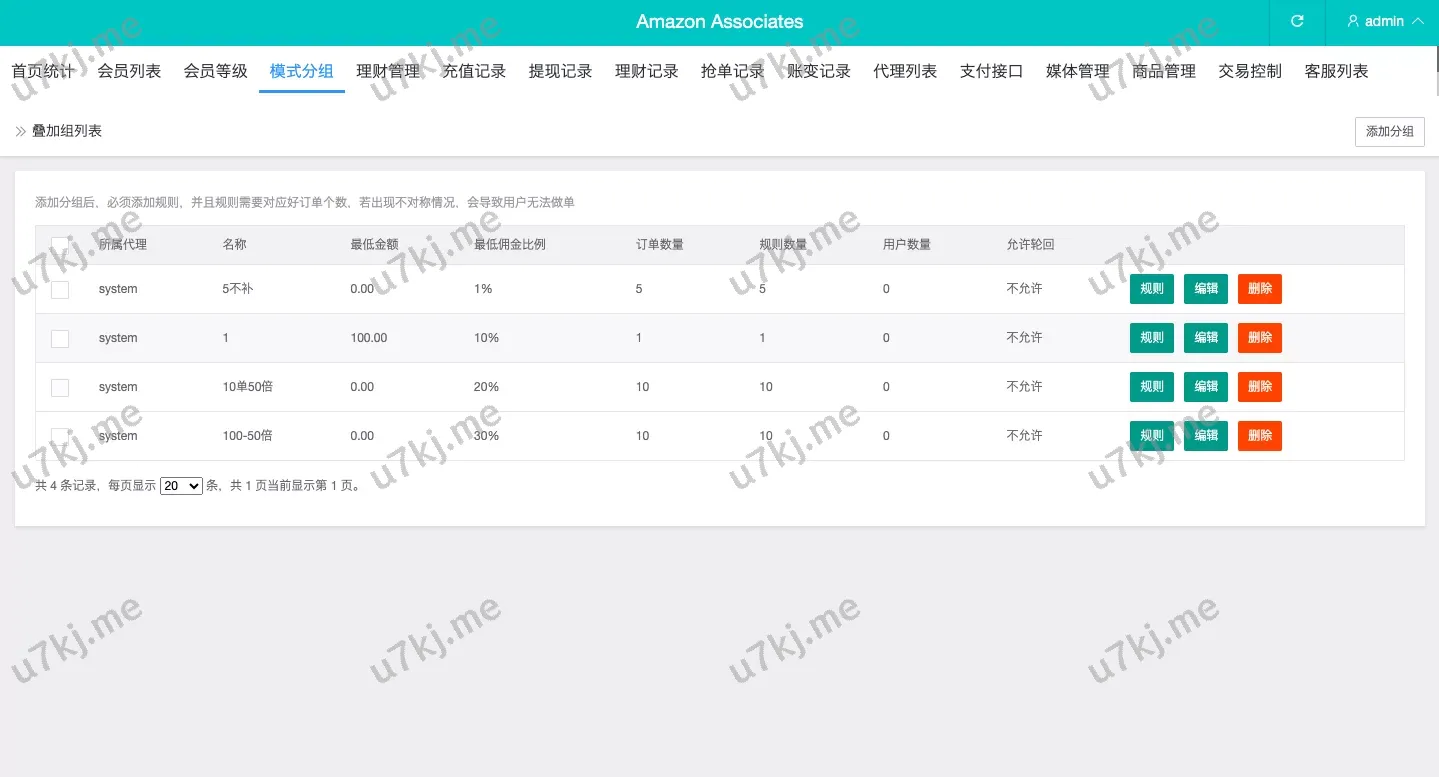The image size is (1439, 777).
Task: Switch to the 会员列表 tab
Action: [x=129, y=71]
